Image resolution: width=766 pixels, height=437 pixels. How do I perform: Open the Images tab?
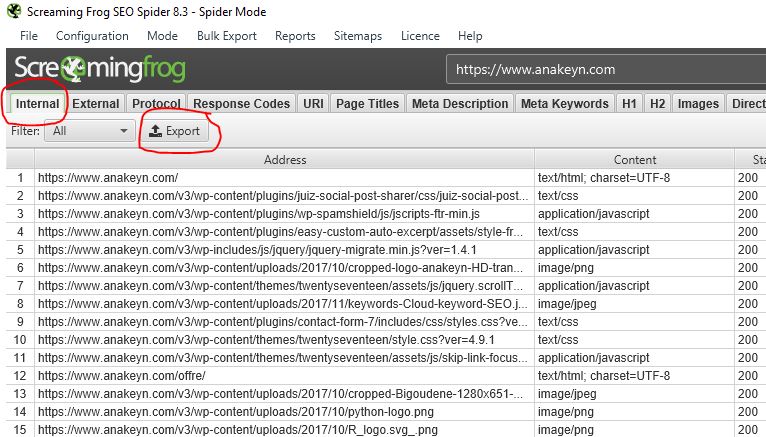tap(698, 104)
